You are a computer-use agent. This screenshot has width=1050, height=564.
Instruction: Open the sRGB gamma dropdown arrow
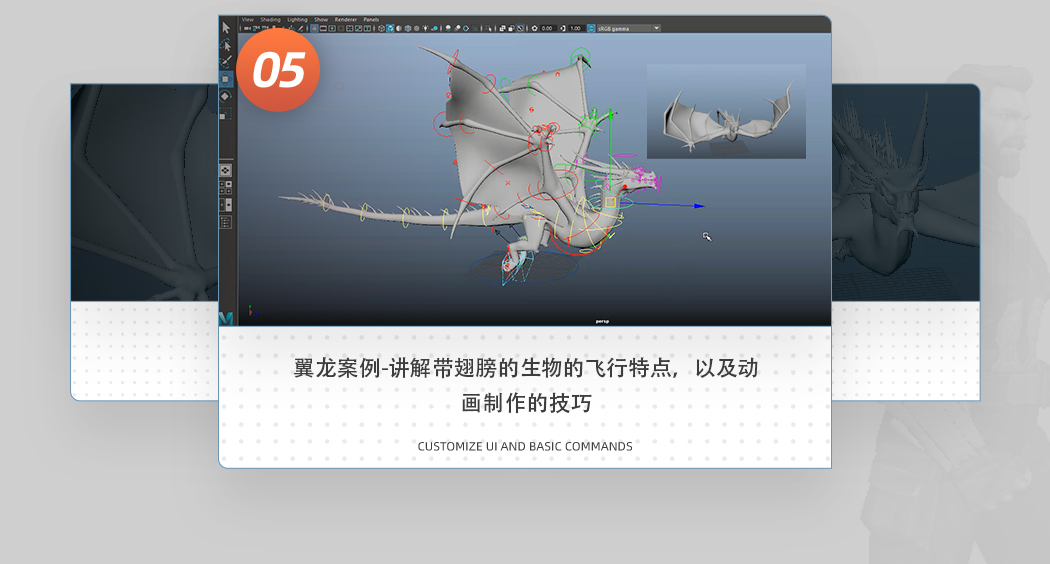click(657, 28)
